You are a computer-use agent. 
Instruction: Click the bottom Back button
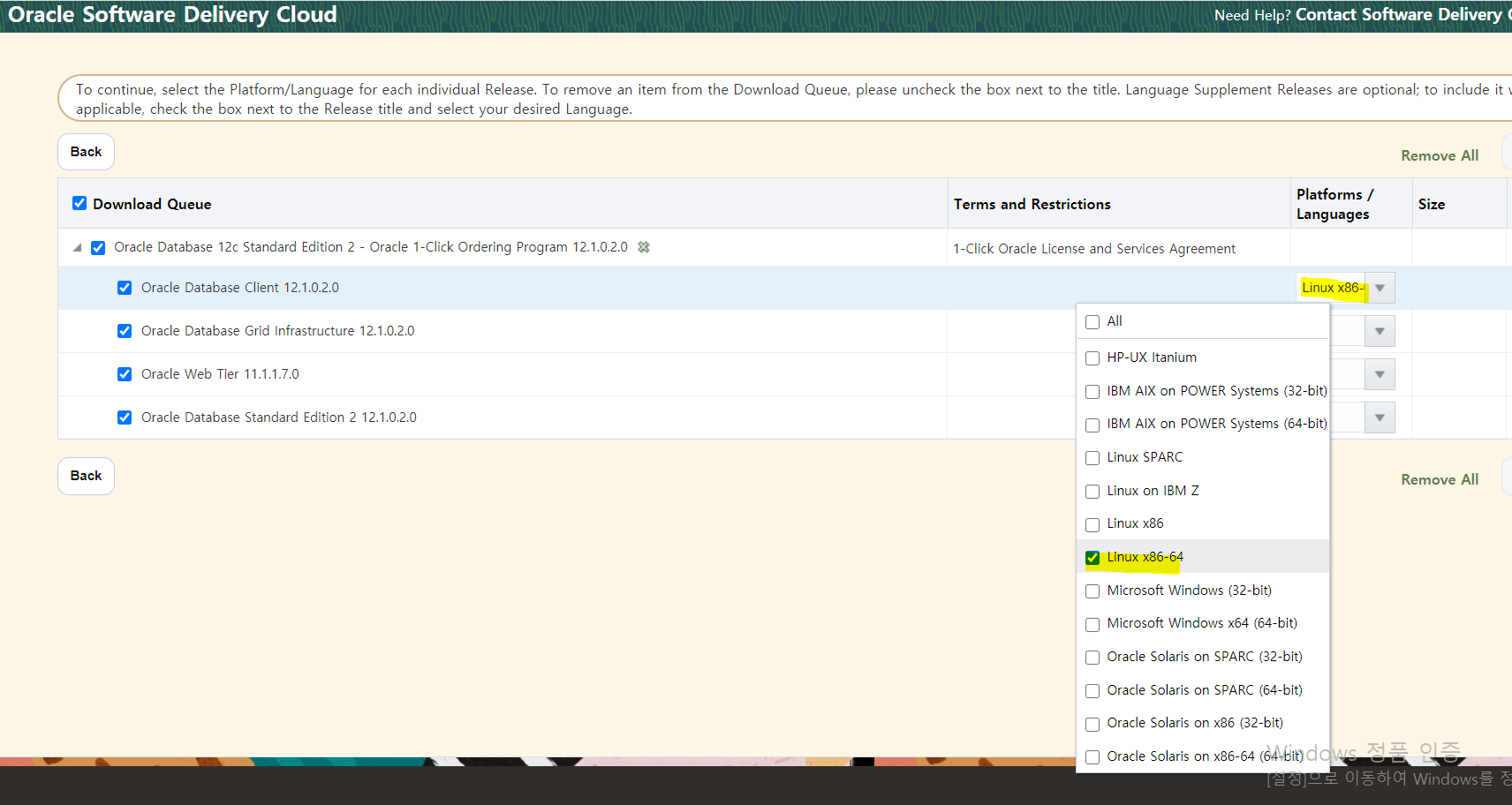click(x=86, y=476)
